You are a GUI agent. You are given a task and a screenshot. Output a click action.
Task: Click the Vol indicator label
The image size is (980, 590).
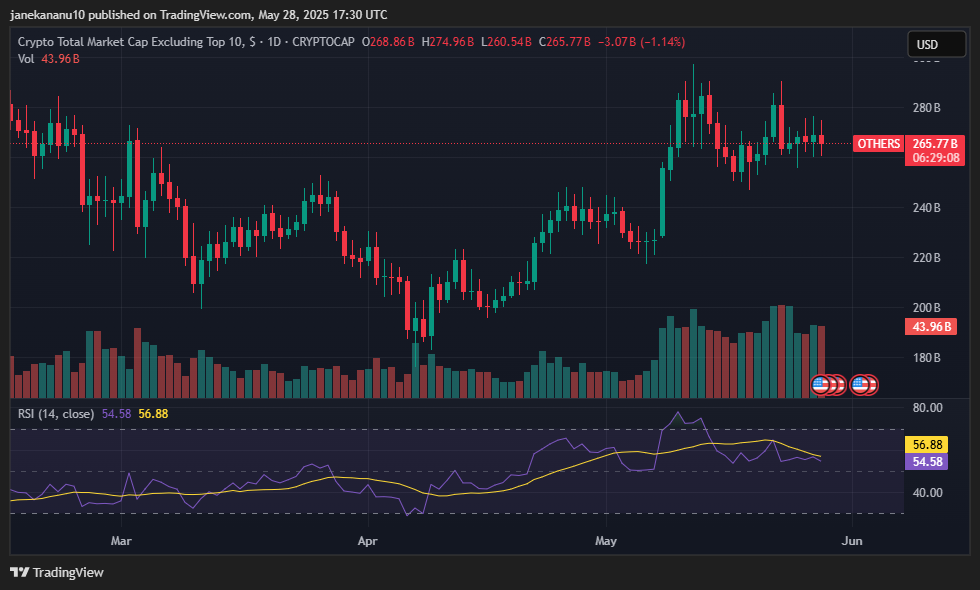(26, 59)
